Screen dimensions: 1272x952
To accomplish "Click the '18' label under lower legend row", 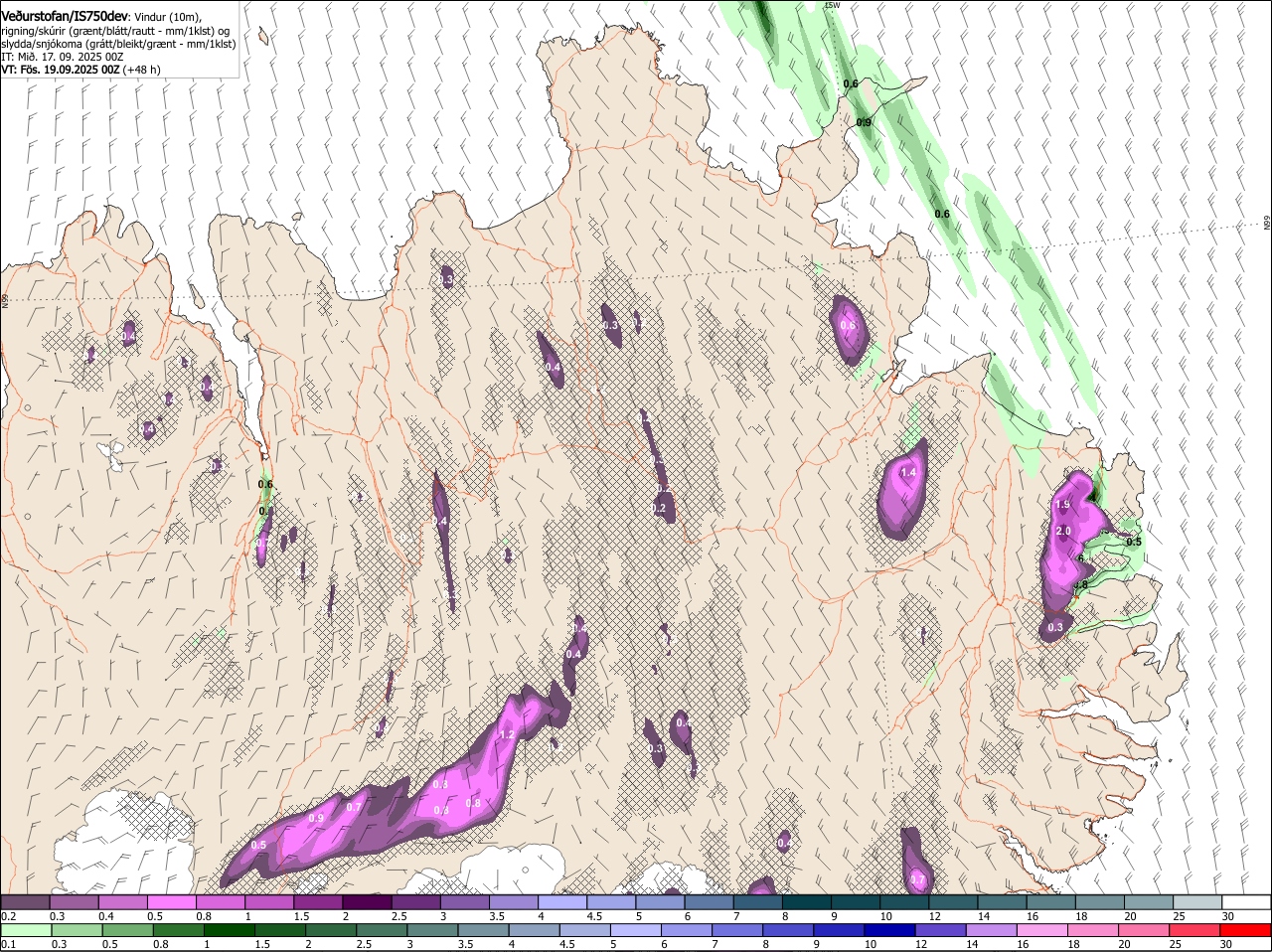I will [1076, 944].
